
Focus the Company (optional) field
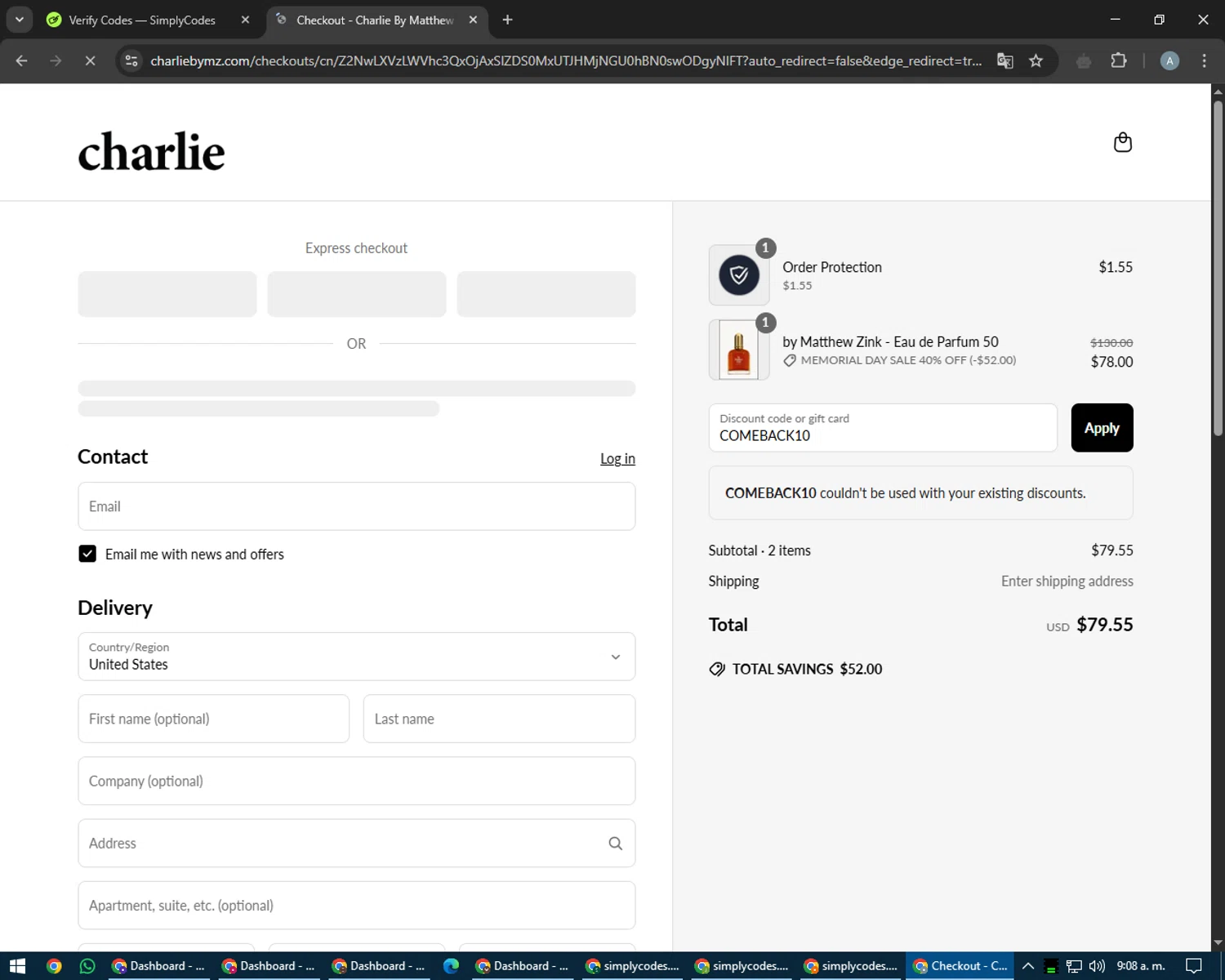click(x=356, y=781)
